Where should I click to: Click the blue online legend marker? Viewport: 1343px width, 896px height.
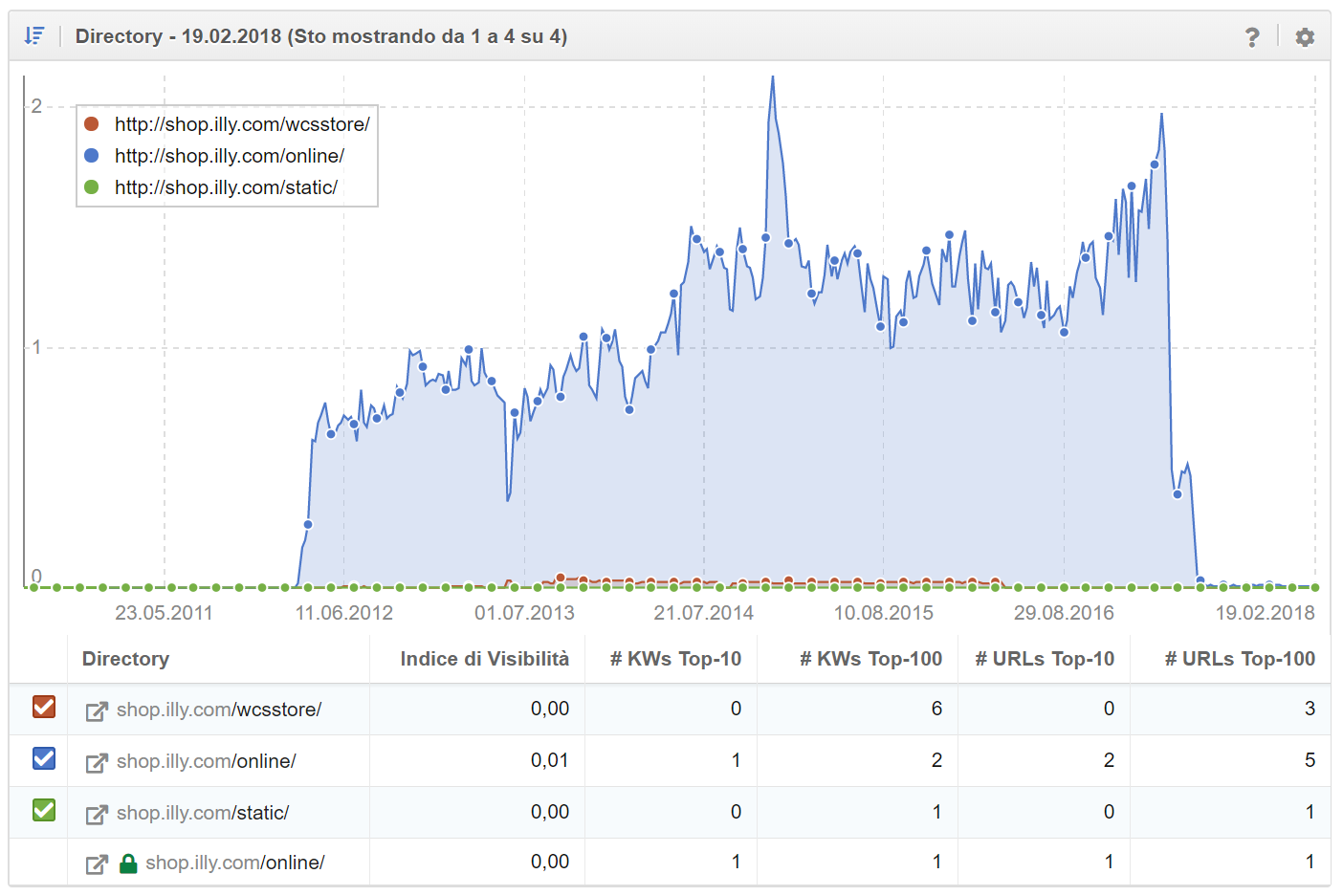pos(92,156)
